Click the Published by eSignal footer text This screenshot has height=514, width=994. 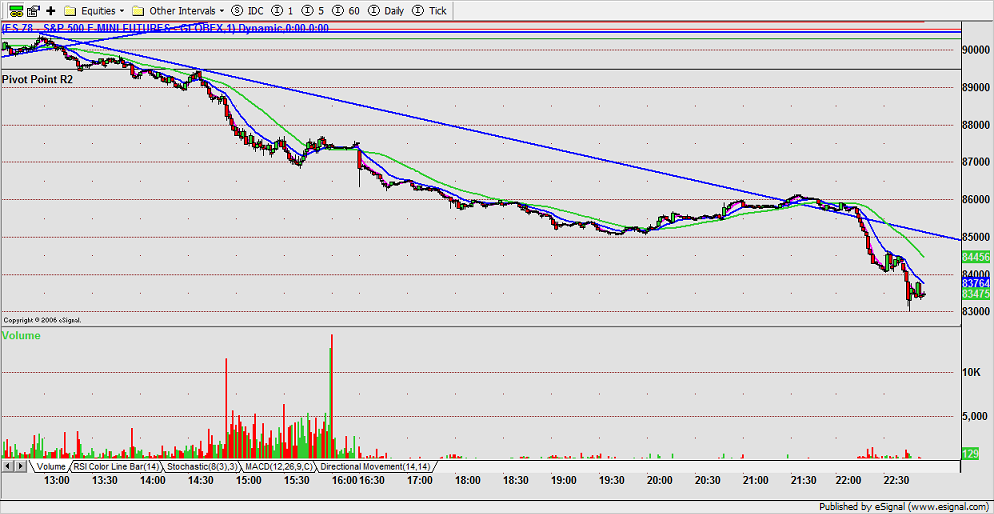point(903,506)
